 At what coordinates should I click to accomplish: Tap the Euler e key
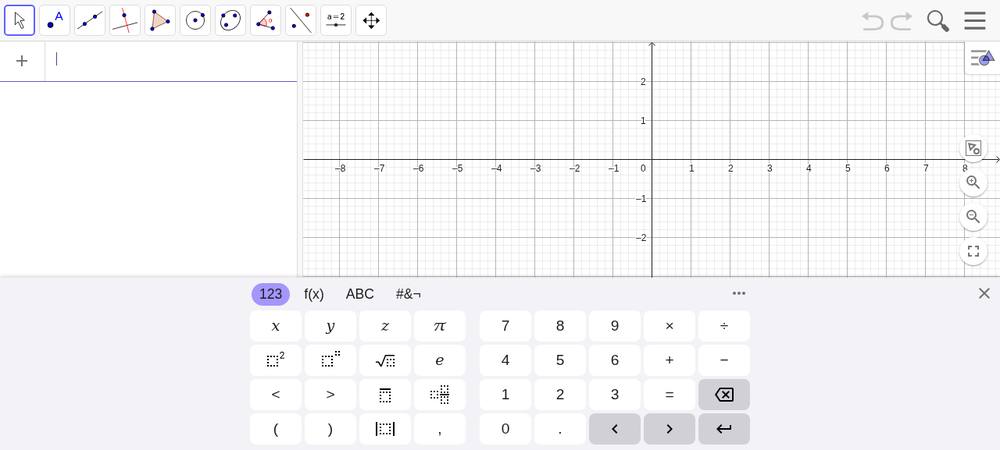click(440, 361)
